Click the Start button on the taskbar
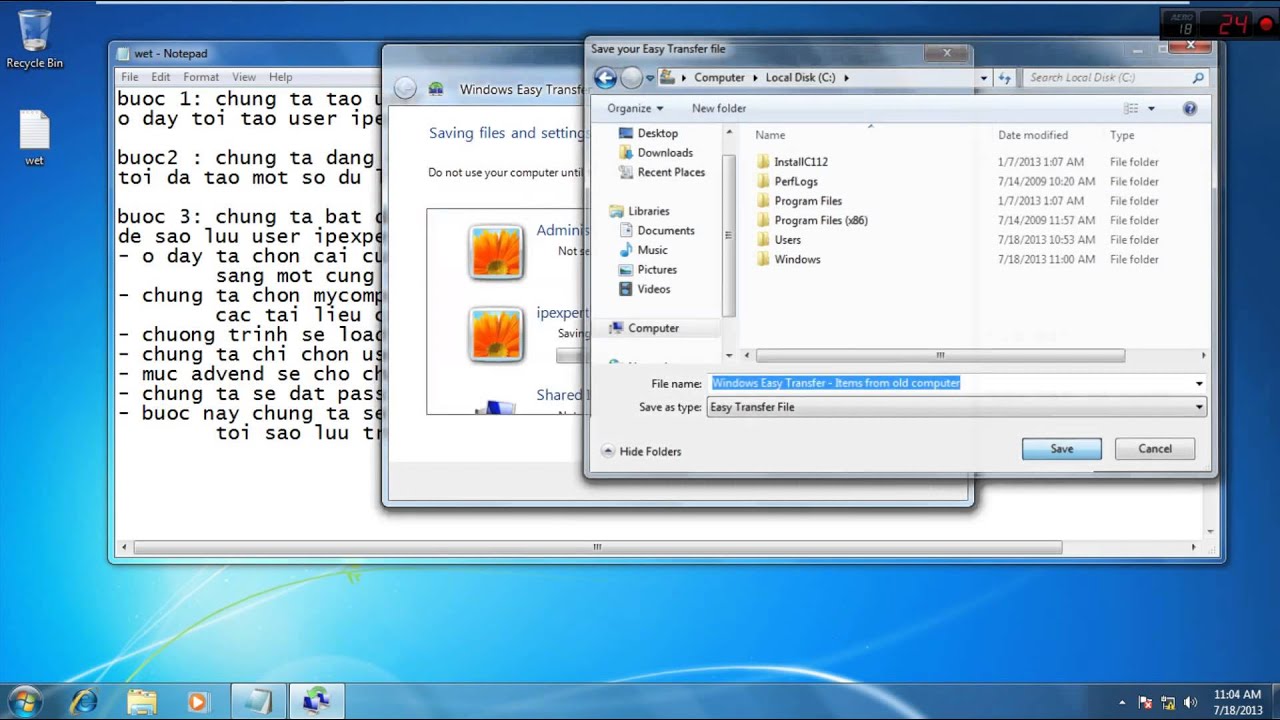The image size is (1280, 720). [x=24, y=701]
